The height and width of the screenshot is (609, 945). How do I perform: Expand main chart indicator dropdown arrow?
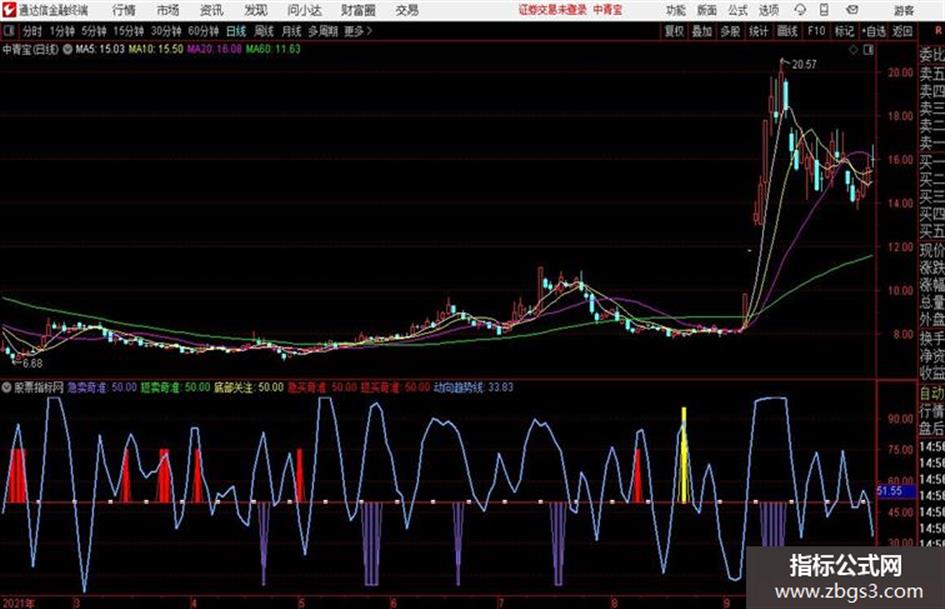[x=68, y=49]
